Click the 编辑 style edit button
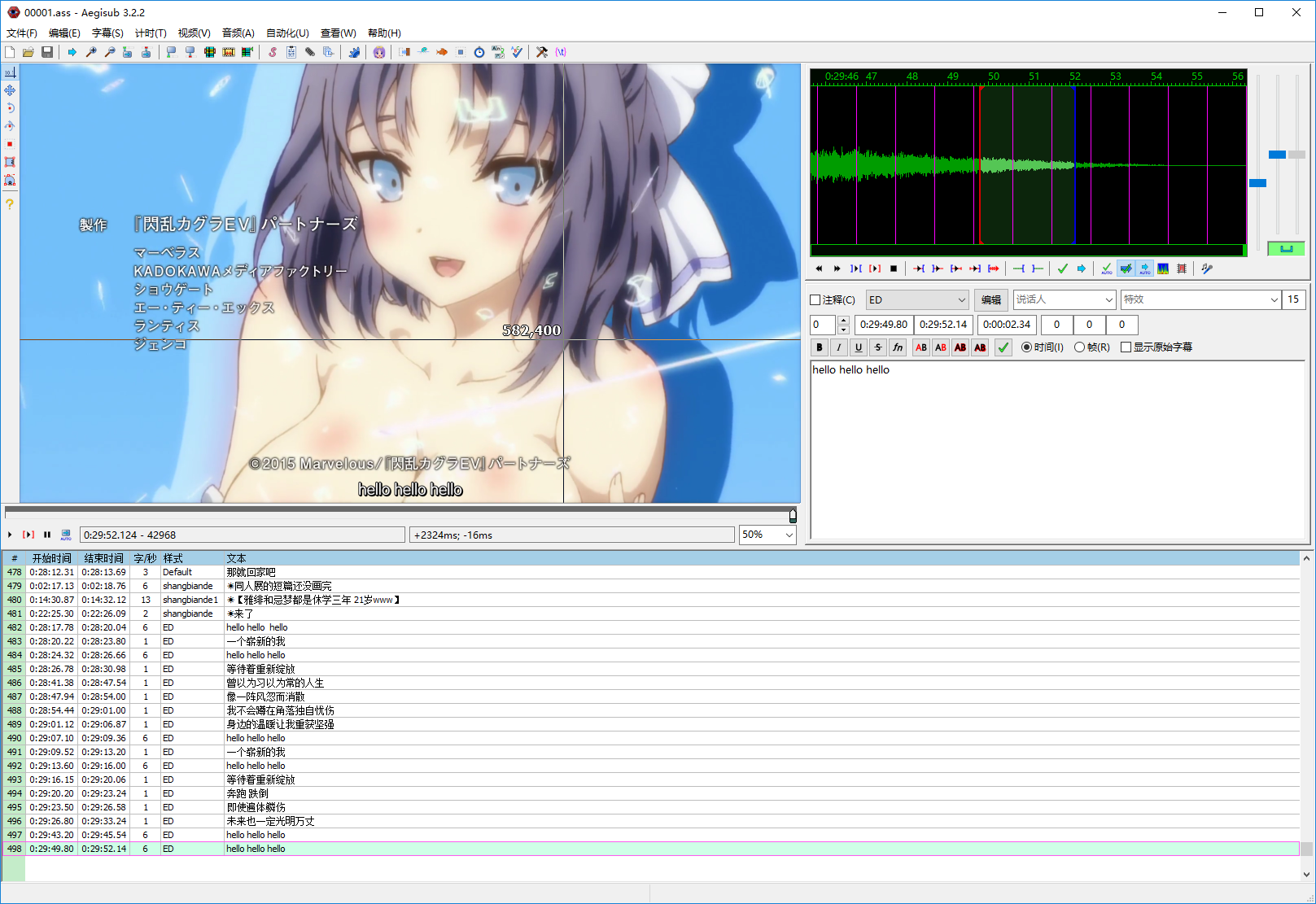The width and height of the screenshot is (1316, 904). [990, 300]
